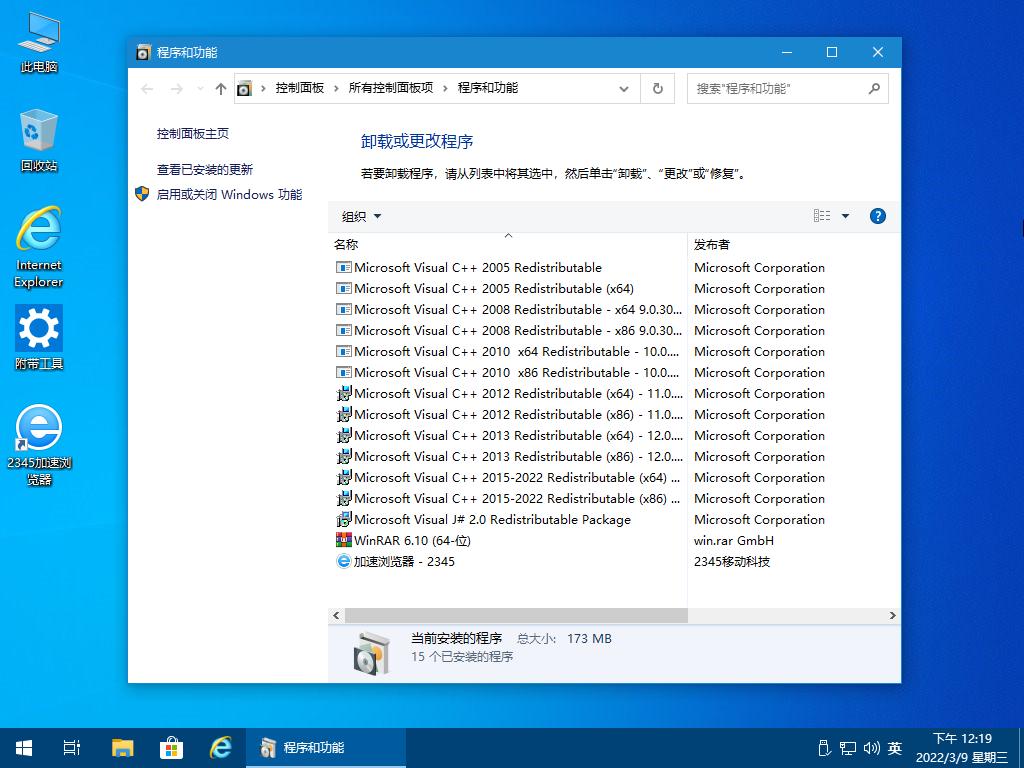This screenshot has height=768, width=1024.
Task: Click the horizontal scrollbar thumb
Action: (x=516, y=615)
